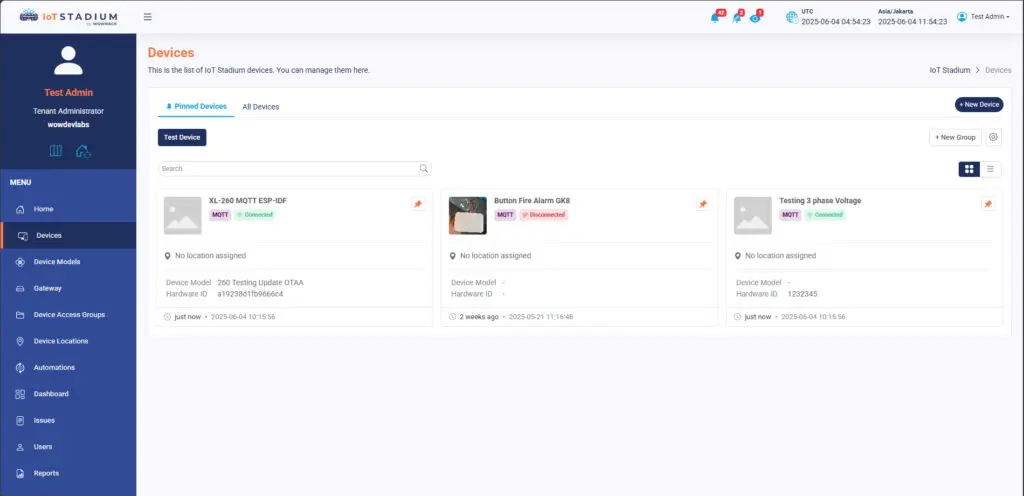Click the home settings icon in profile panel

point(83,151)
